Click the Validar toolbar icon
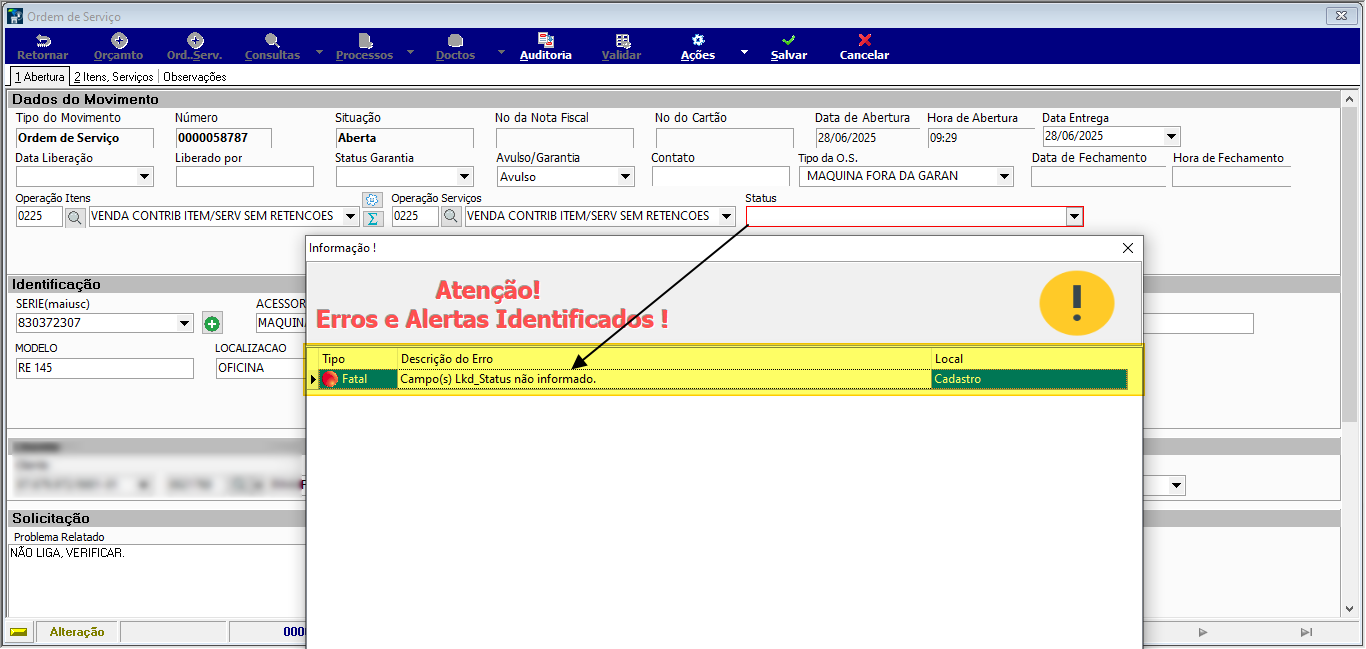Screen dimensions: 1366x649 click(x=622, y=40)
